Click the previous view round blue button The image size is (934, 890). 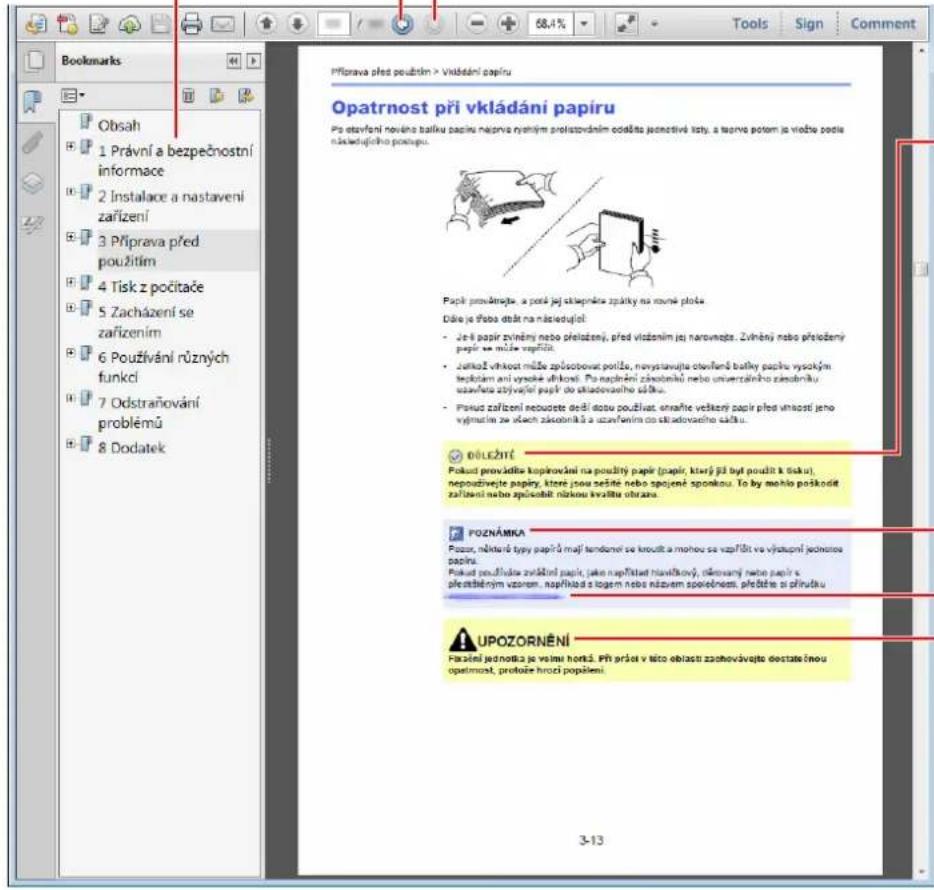[x=403, y=24]
